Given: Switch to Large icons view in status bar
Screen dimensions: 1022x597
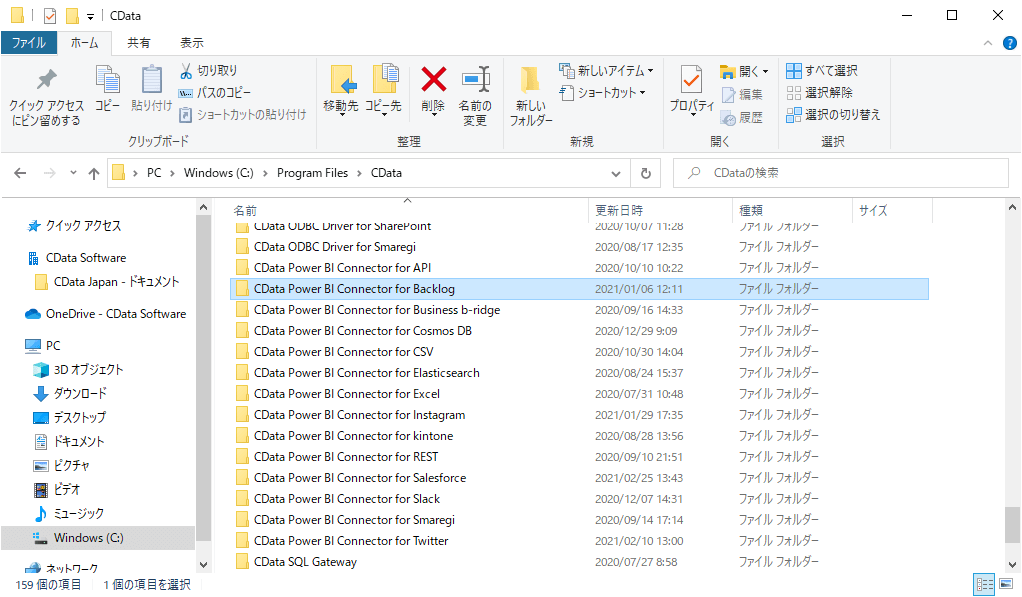Looking at the screenshot, I should click(1006, 584).
